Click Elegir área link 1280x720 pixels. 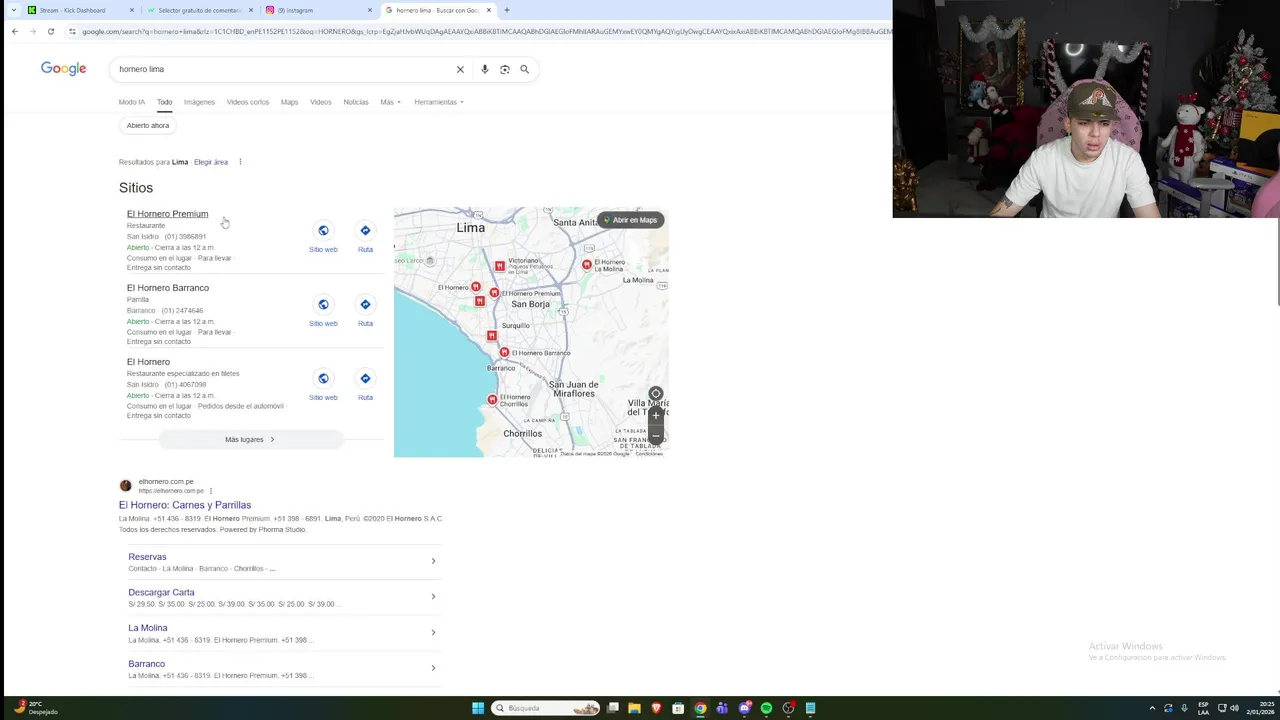211,162
